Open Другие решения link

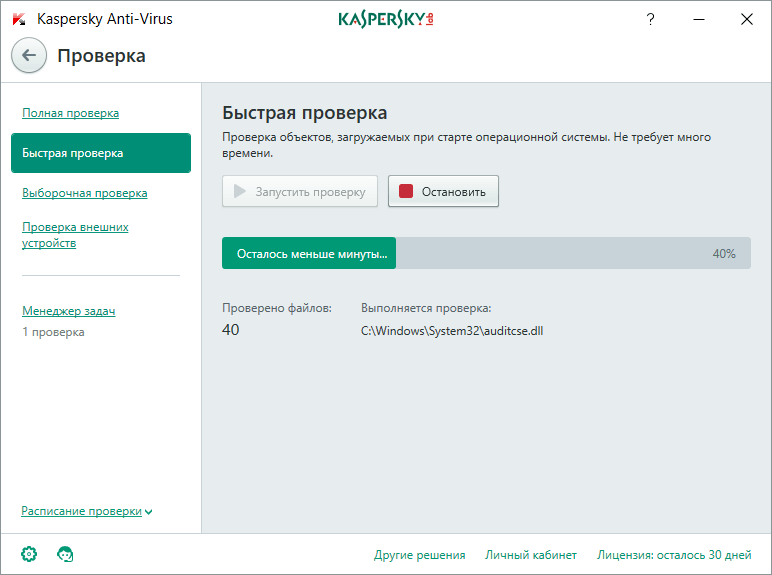point(419,555)
